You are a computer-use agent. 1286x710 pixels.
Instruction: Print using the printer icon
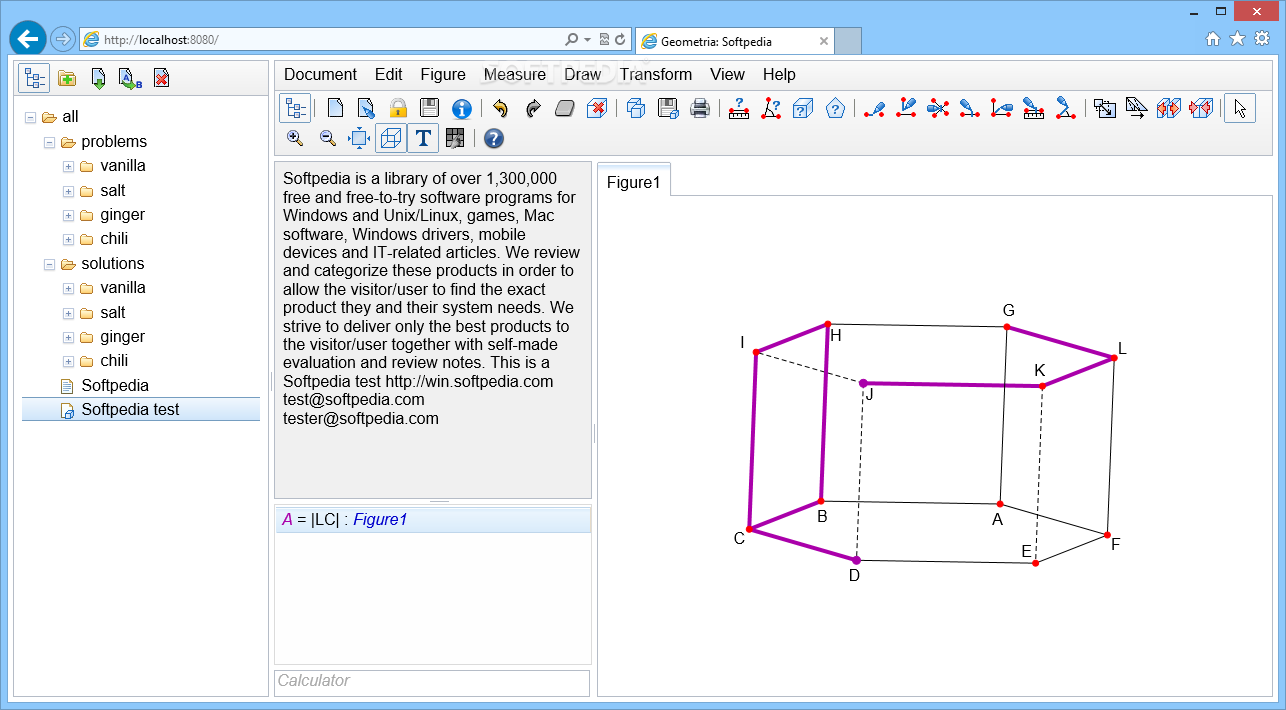700,108
